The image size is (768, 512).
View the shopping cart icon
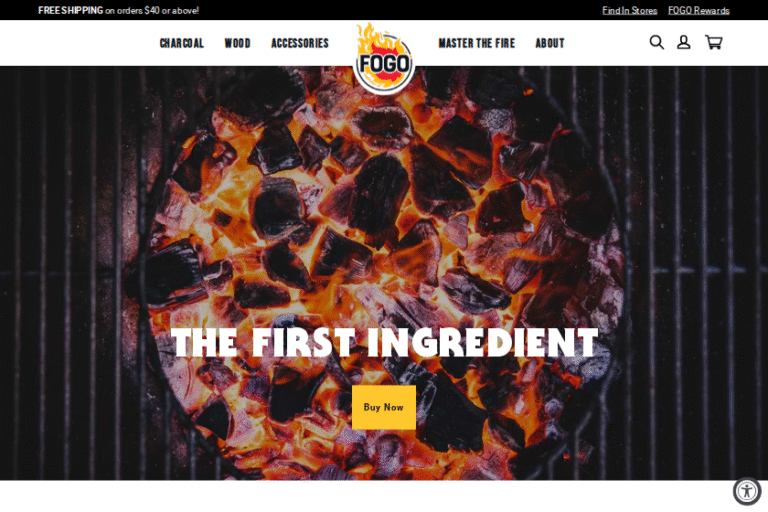[x=713, y=43]
